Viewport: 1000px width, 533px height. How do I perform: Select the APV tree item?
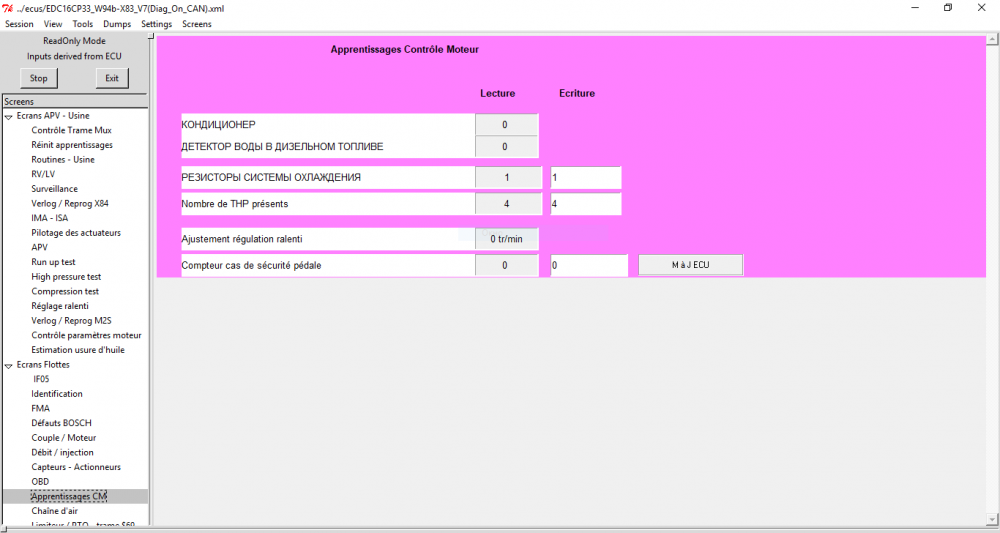coord(40,247)
